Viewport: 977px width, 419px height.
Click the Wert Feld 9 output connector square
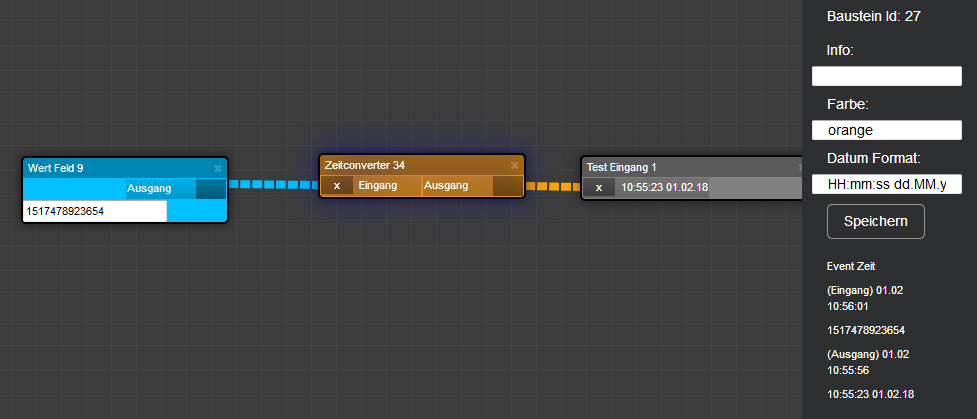coord(211,189)
